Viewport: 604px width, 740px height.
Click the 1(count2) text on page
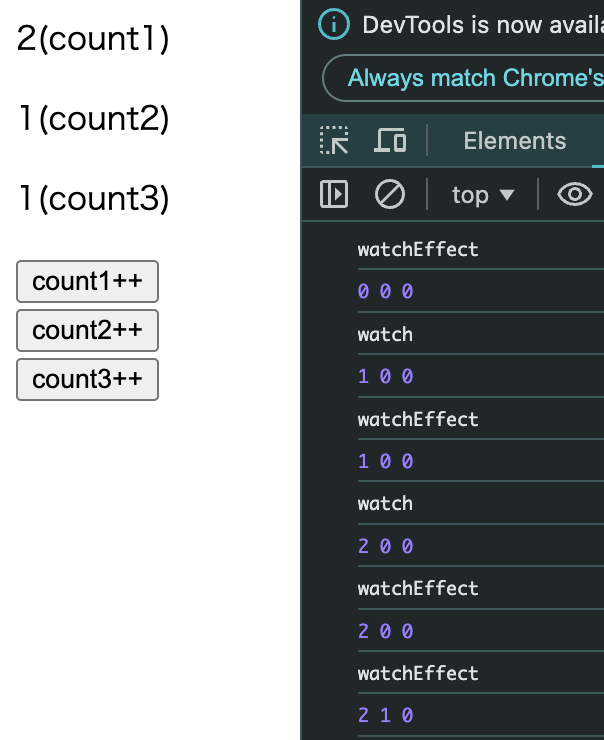coord(94,118)
